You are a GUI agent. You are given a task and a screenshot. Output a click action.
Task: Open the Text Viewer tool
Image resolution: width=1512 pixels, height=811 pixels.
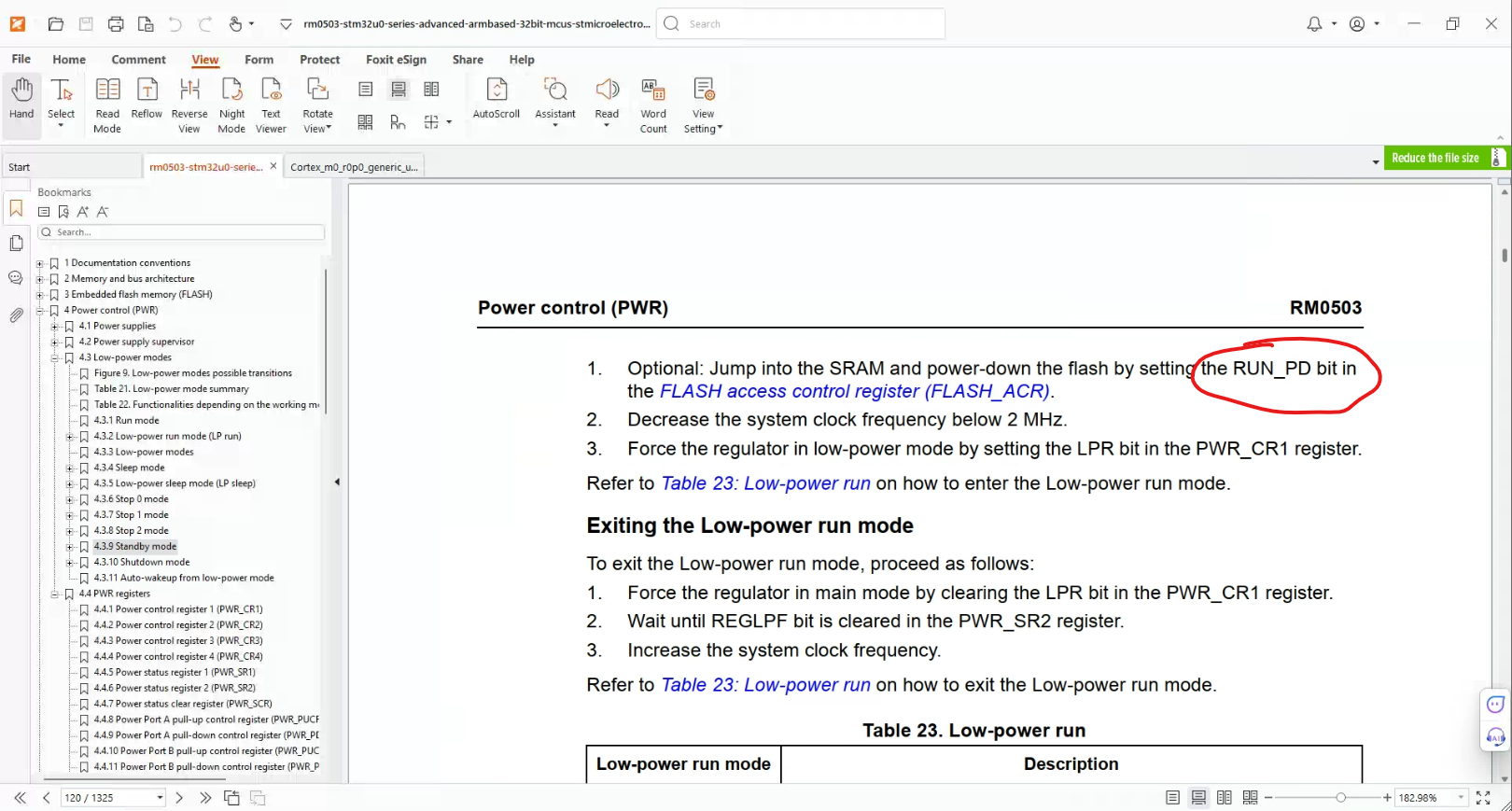click(271, 105)
